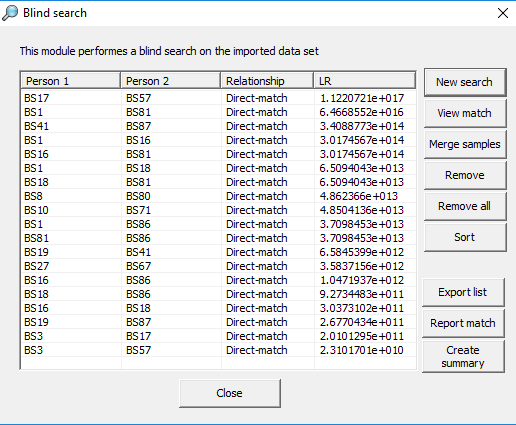Close the dialog with Close button

click(x=230, y=393)
